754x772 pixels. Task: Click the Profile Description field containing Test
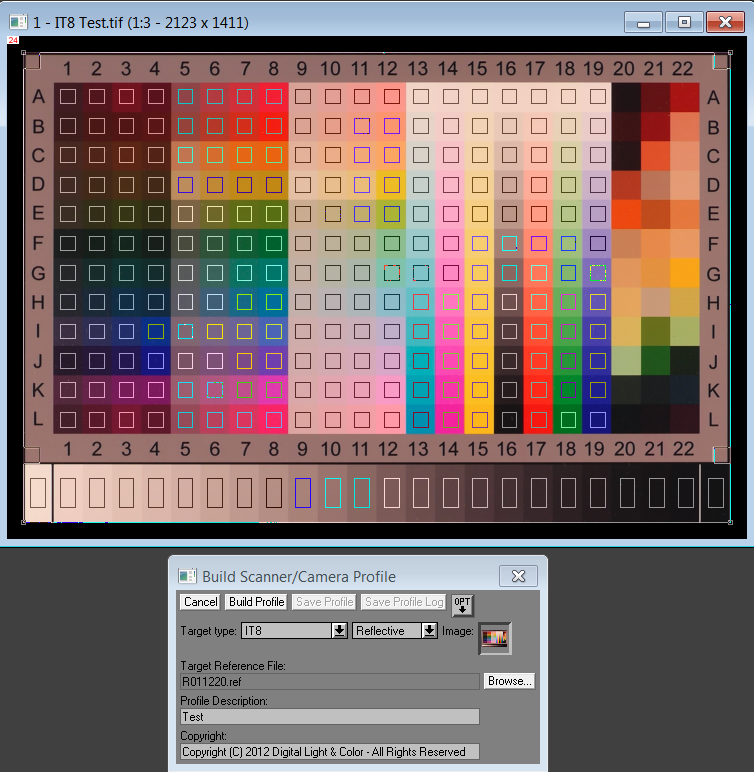point(329,717)
